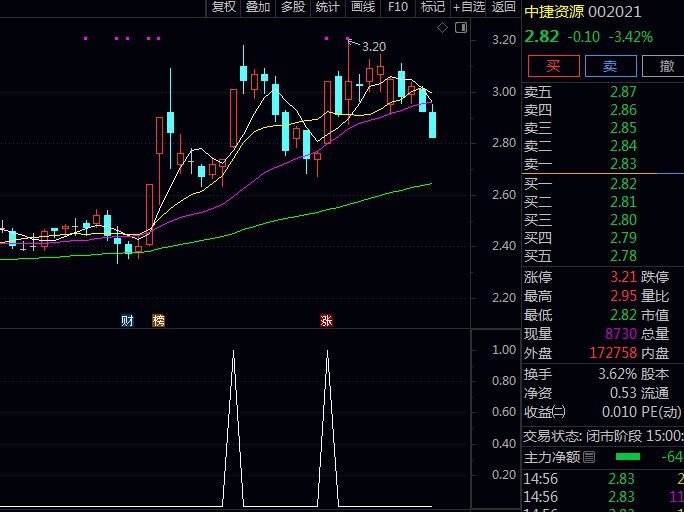Screen dimensions: 684x512
Task: Open the 标记 mark tool
Action: pyautogui.click(x=433, y=7)
